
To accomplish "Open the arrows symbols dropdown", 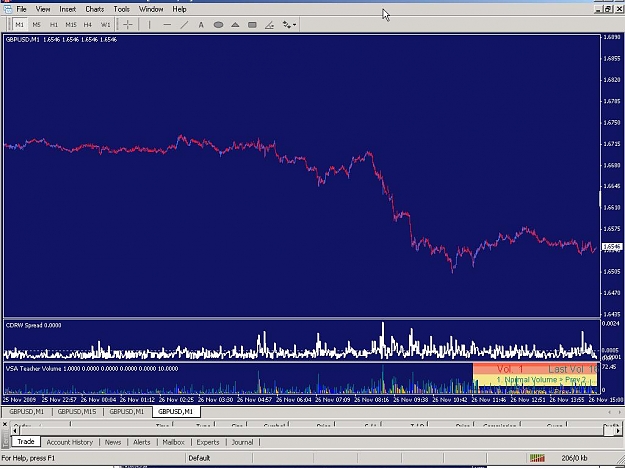I will 289,25.
